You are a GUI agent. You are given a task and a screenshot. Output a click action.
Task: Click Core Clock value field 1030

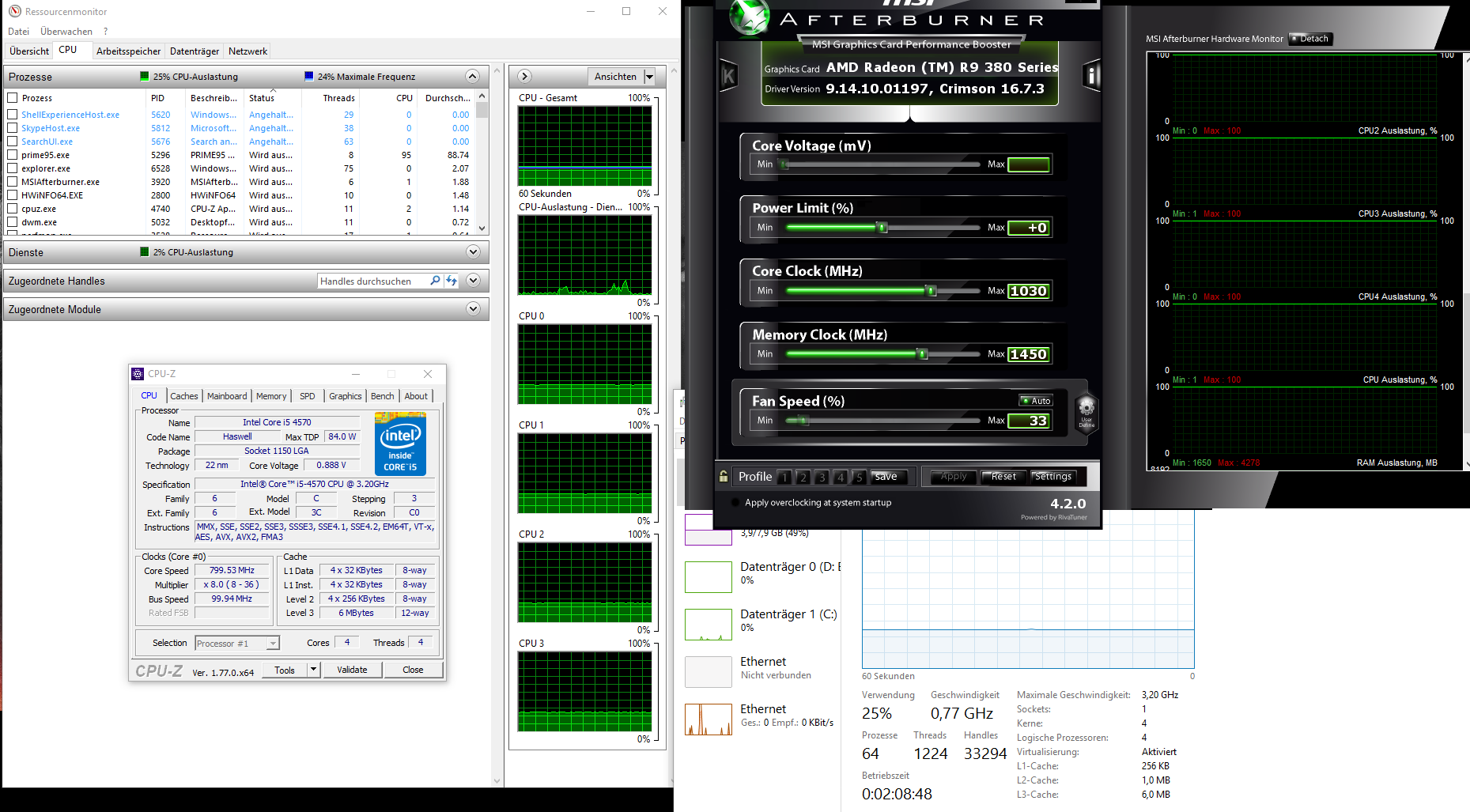point(1029,291)
